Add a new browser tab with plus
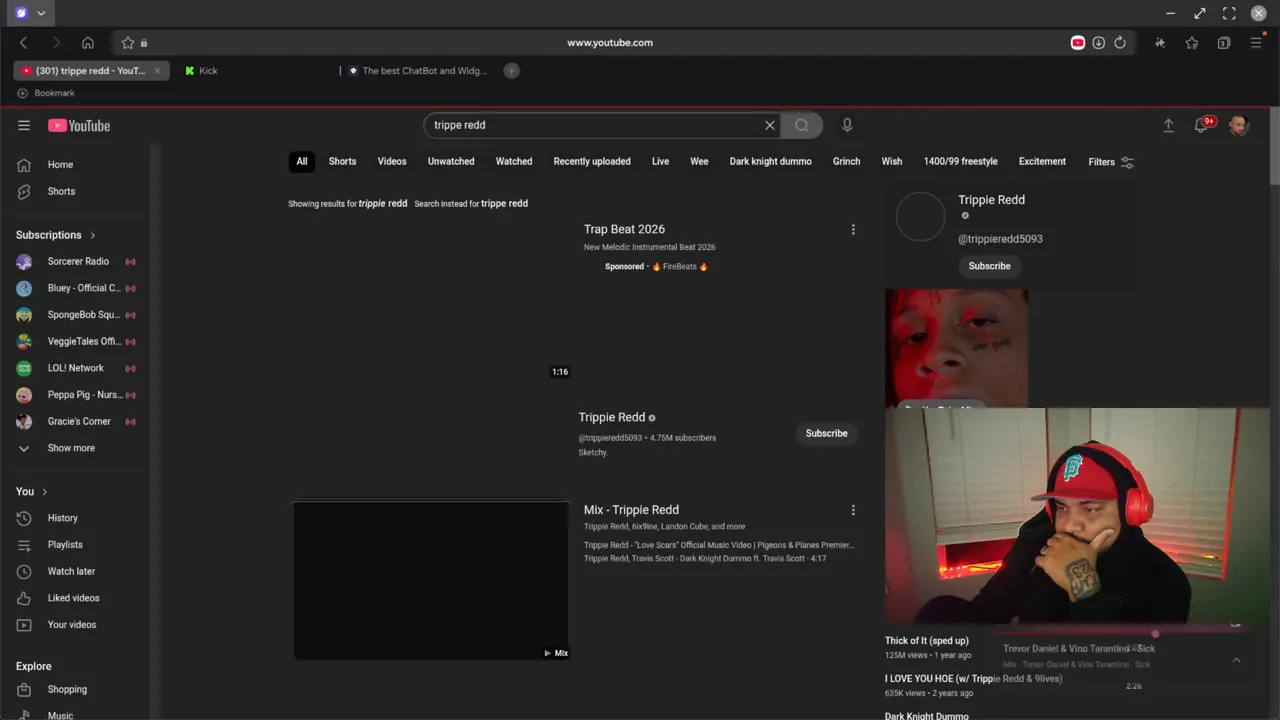The image size is (1280, 720). click(511, 71)
